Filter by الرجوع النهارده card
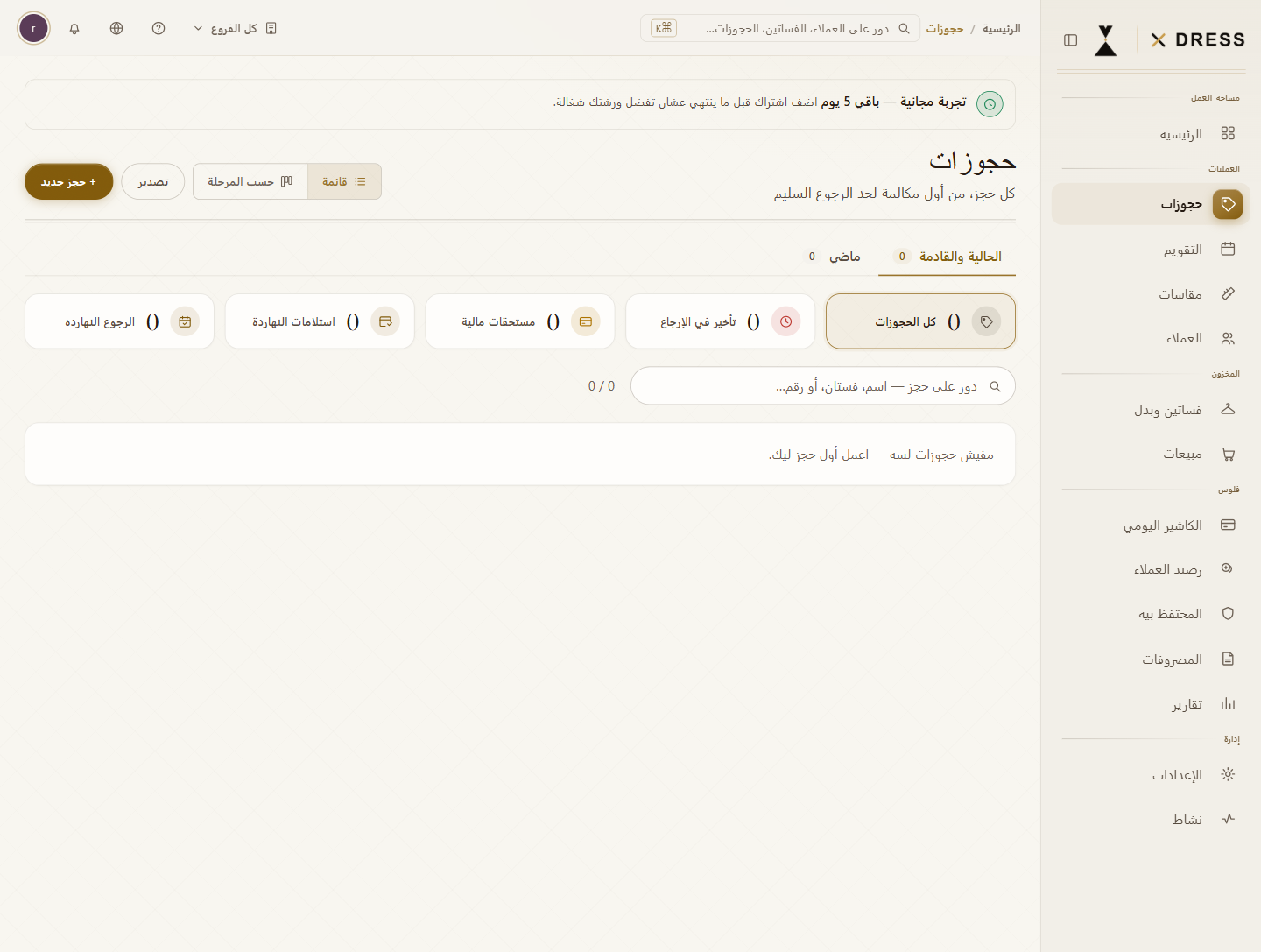Image resolution: width=1261 pixels, height=952 pixels. point(120,321)
